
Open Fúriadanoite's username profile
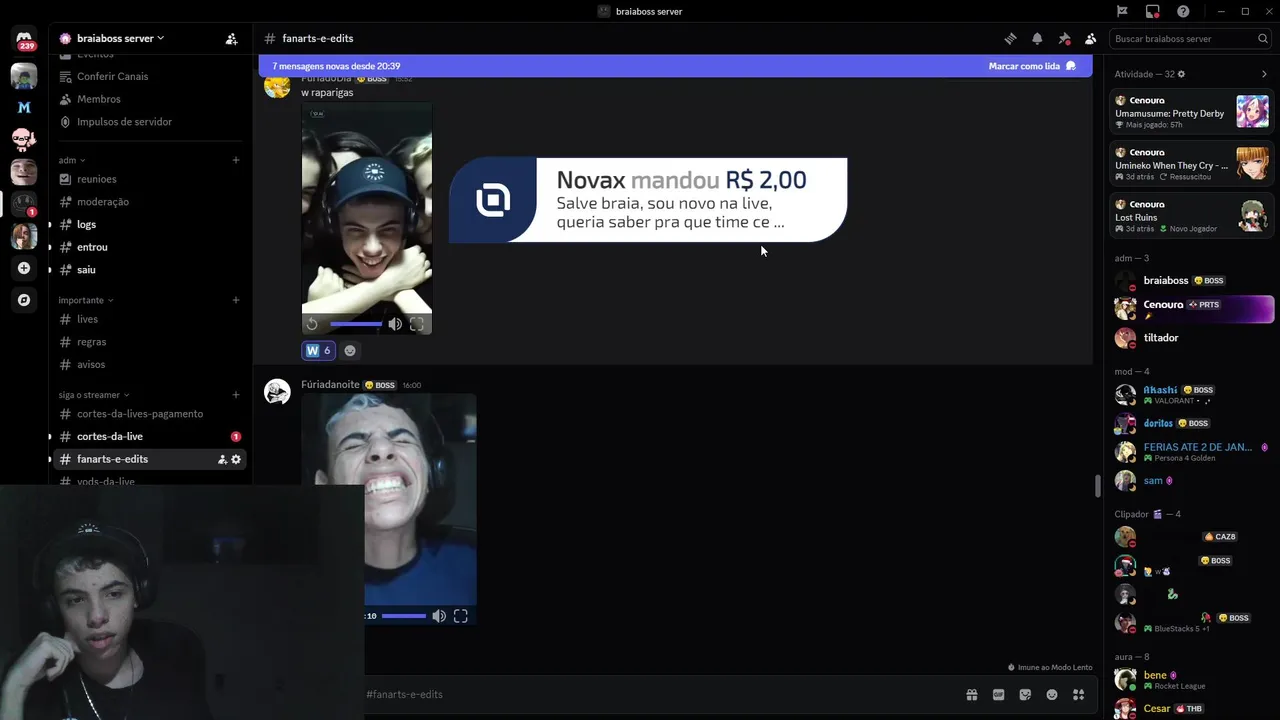pyautogui.click(x=330, y=385)
